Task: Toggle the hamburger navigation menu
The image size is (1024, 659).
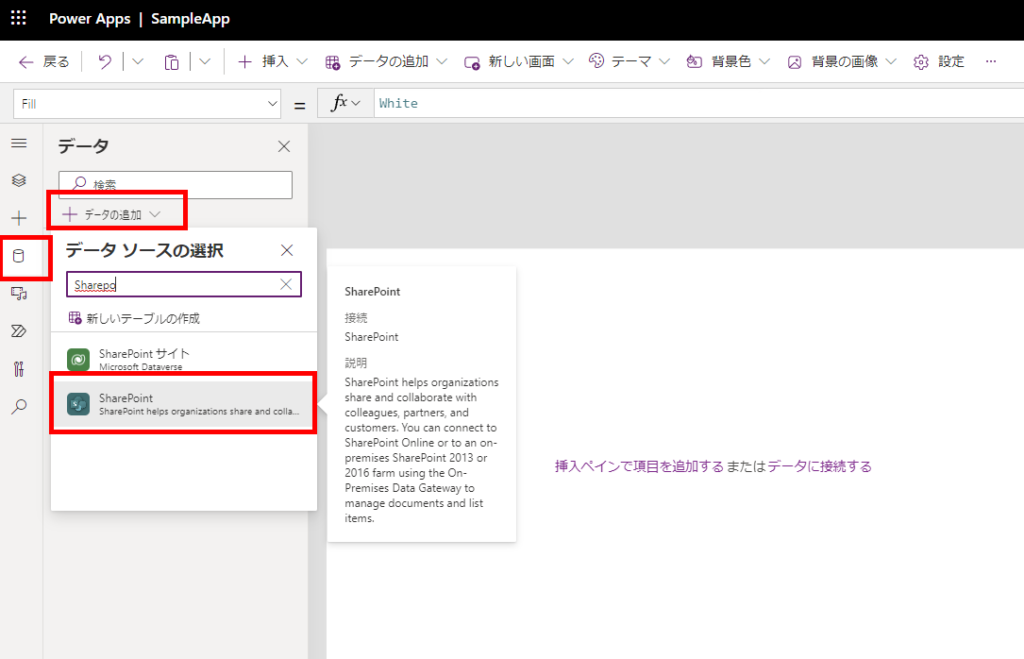Action: (19, 143)
